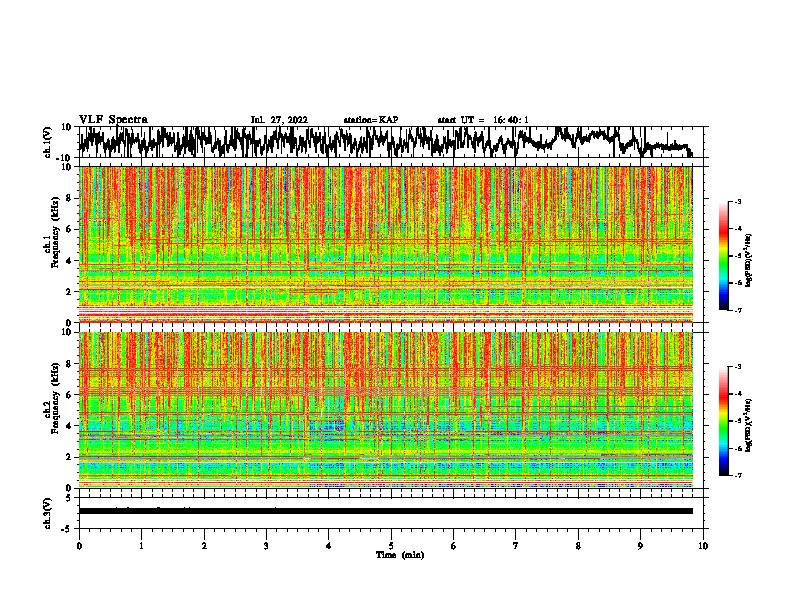The height and width of the screenshot is (612, 792).
Task: Click time axis tick label "2"
Action: 204,546
